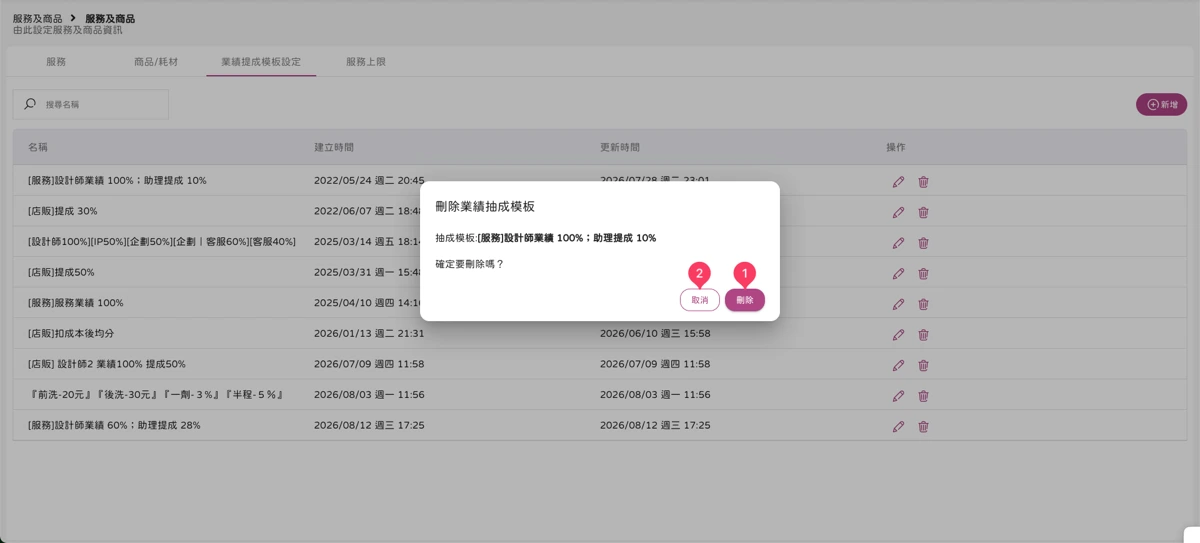Delete the [服務]設計師業績 60%；助理提成 28% template
This screenshot has height=543, width=1200.
click(x=923, y=426)
